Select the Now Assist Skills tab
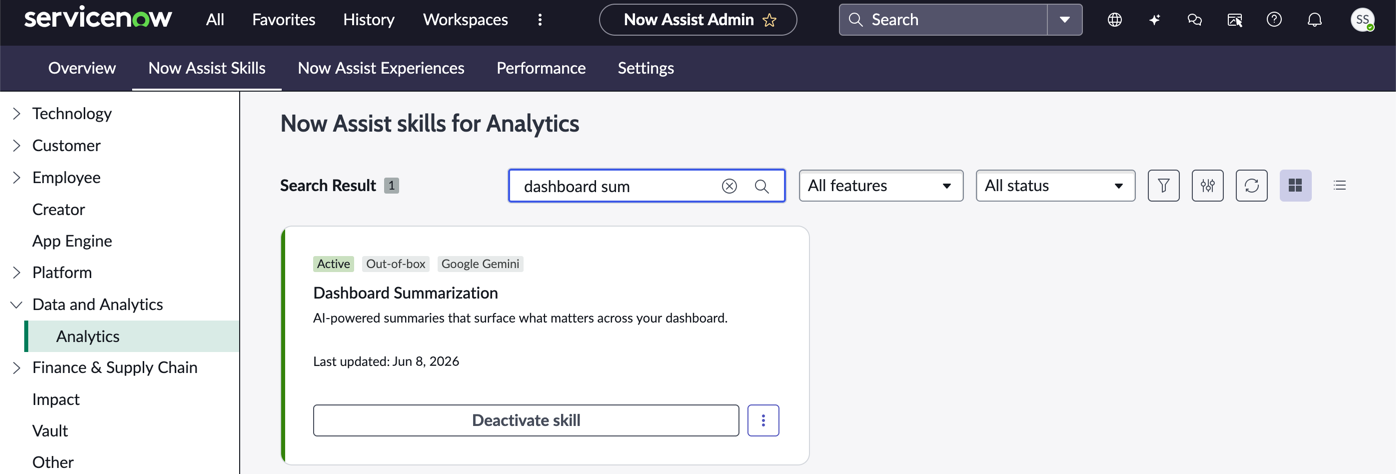The width and height of the screenshot is (1396, 474). [x=207, y=68]
